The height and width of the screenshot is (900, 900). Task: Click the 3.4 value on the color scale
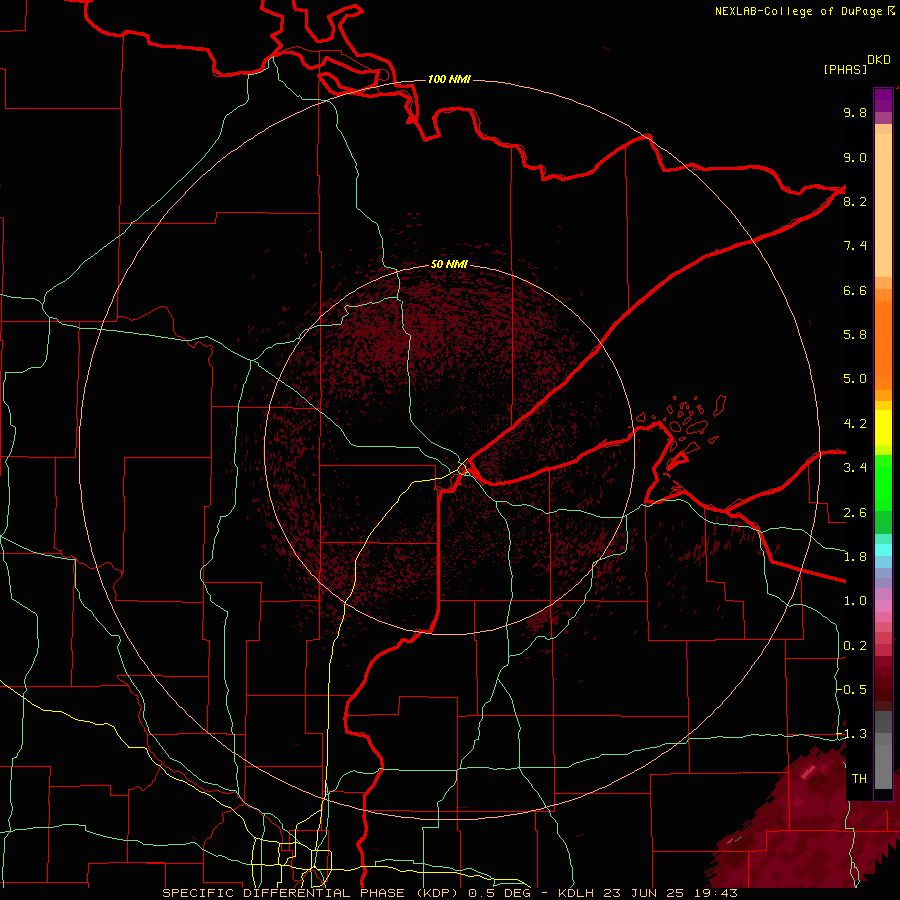pos(855,468)
